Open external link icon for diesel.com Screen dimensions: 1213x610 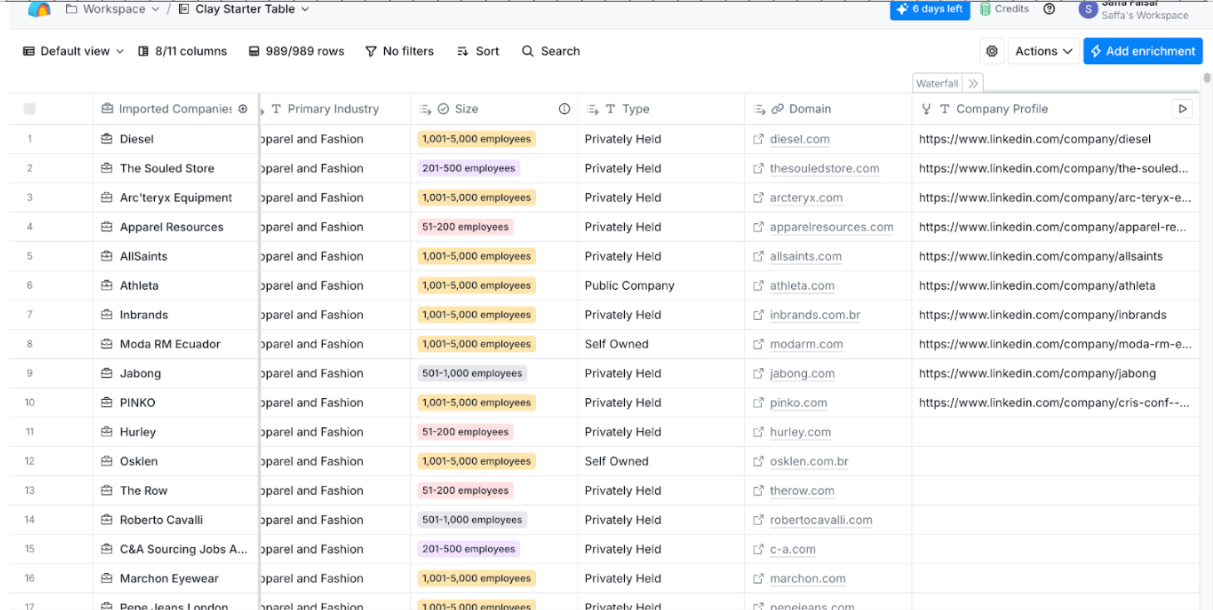(x=758, y=139)
